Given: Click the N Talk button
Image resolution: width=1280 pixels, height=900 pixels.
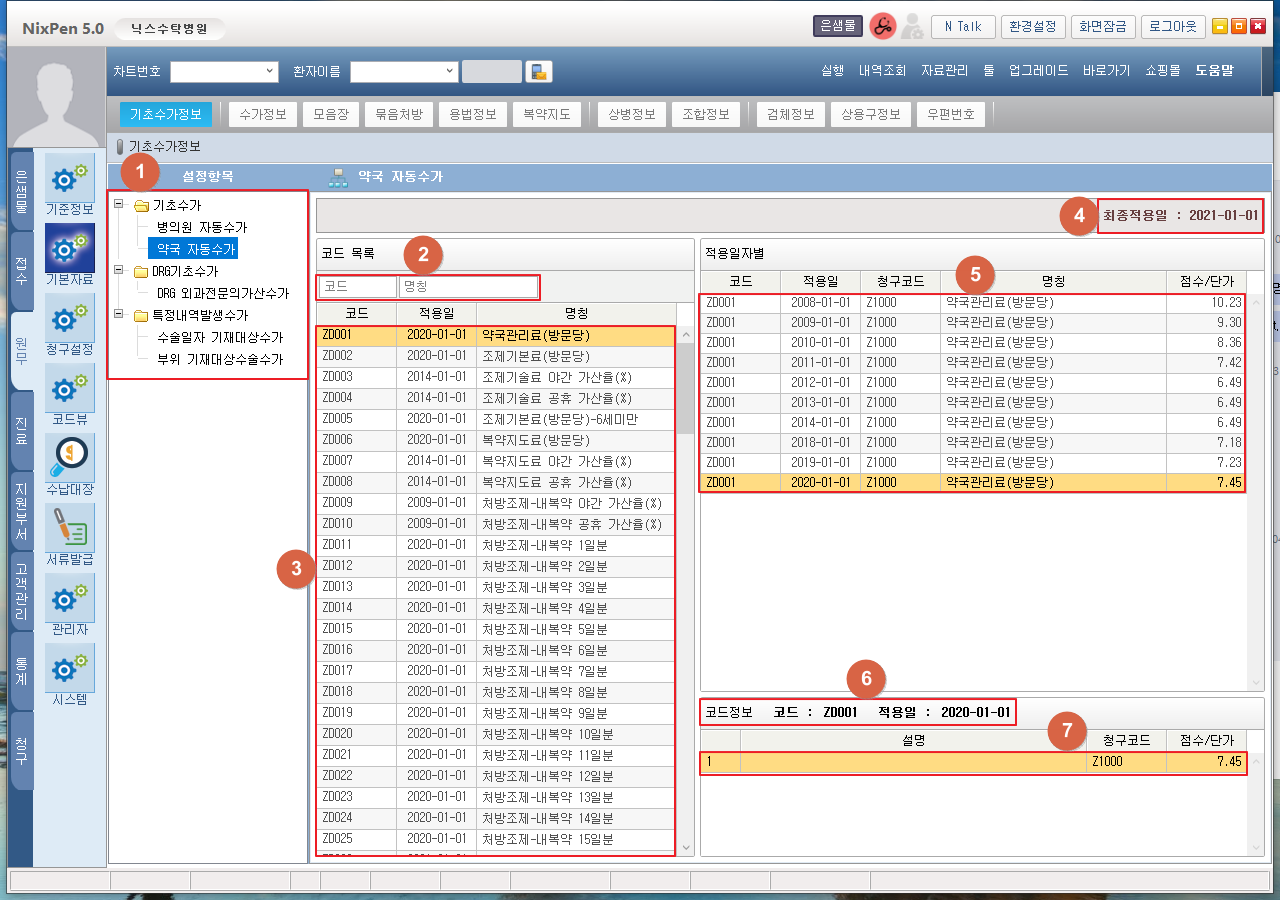Looking at the screenshot, I should pyautogui.click(x=962, y=27).
